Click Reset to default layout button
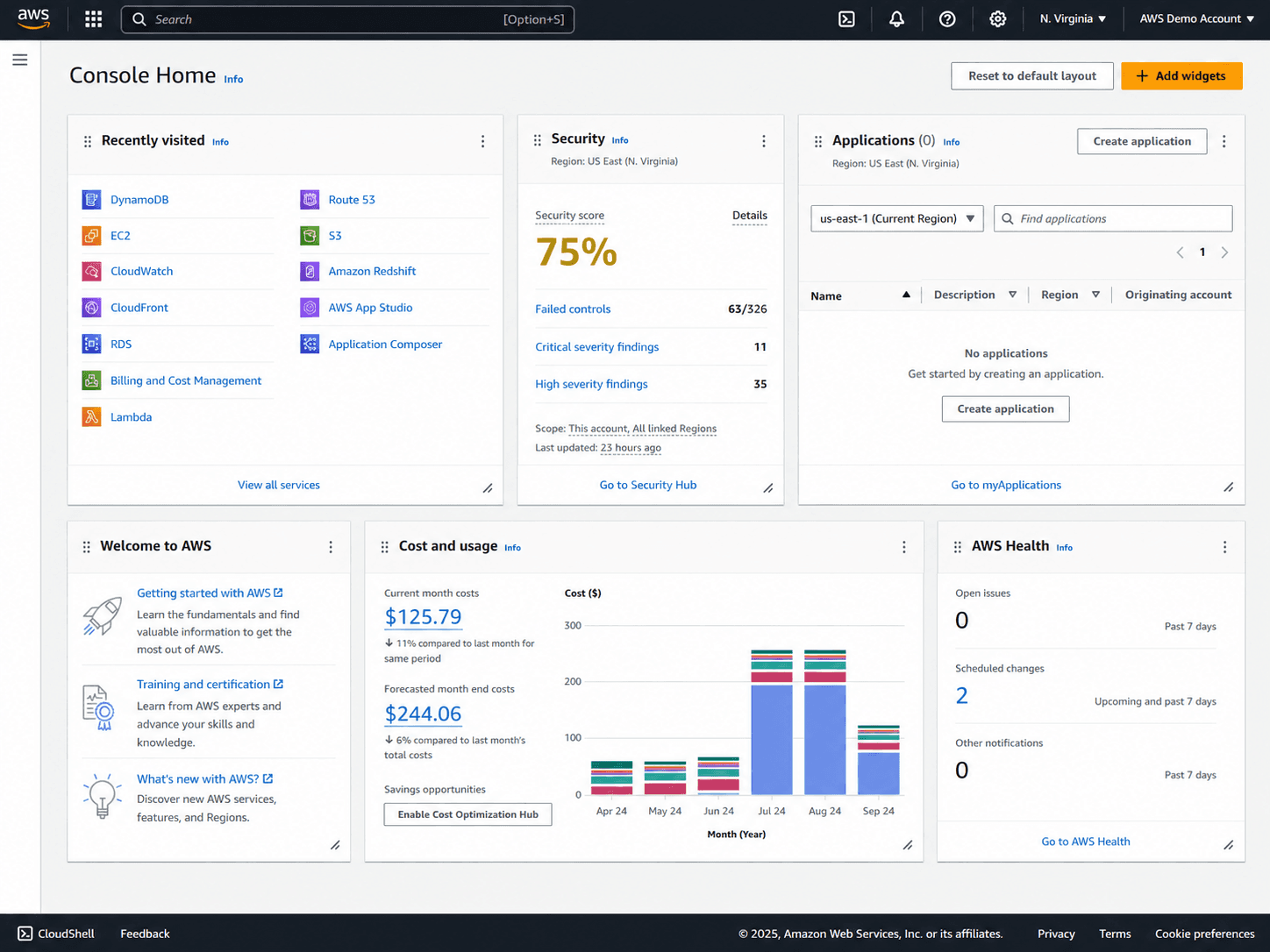Screen dimensions: 1270x952 pos(1032,76)
